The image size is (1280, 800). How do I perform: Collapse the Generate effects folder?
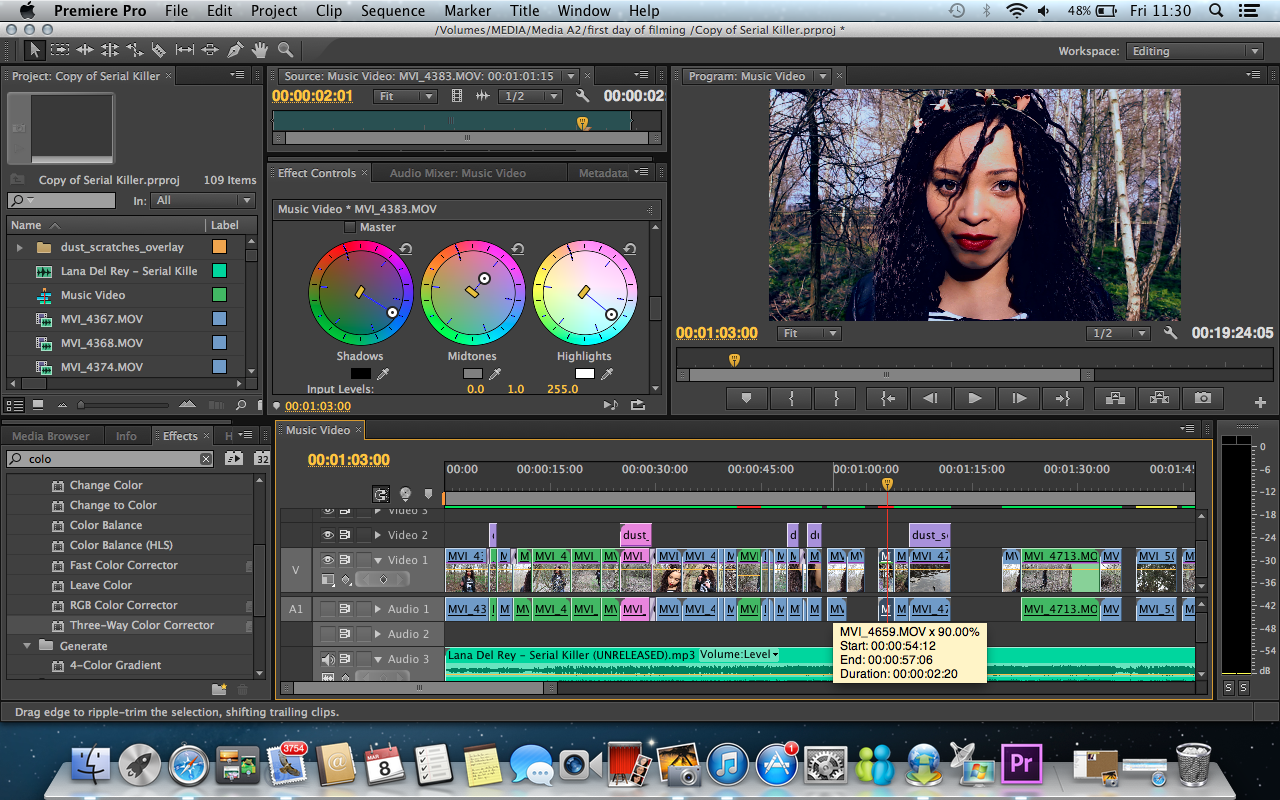pyautogui.click(x=27, y=646)
